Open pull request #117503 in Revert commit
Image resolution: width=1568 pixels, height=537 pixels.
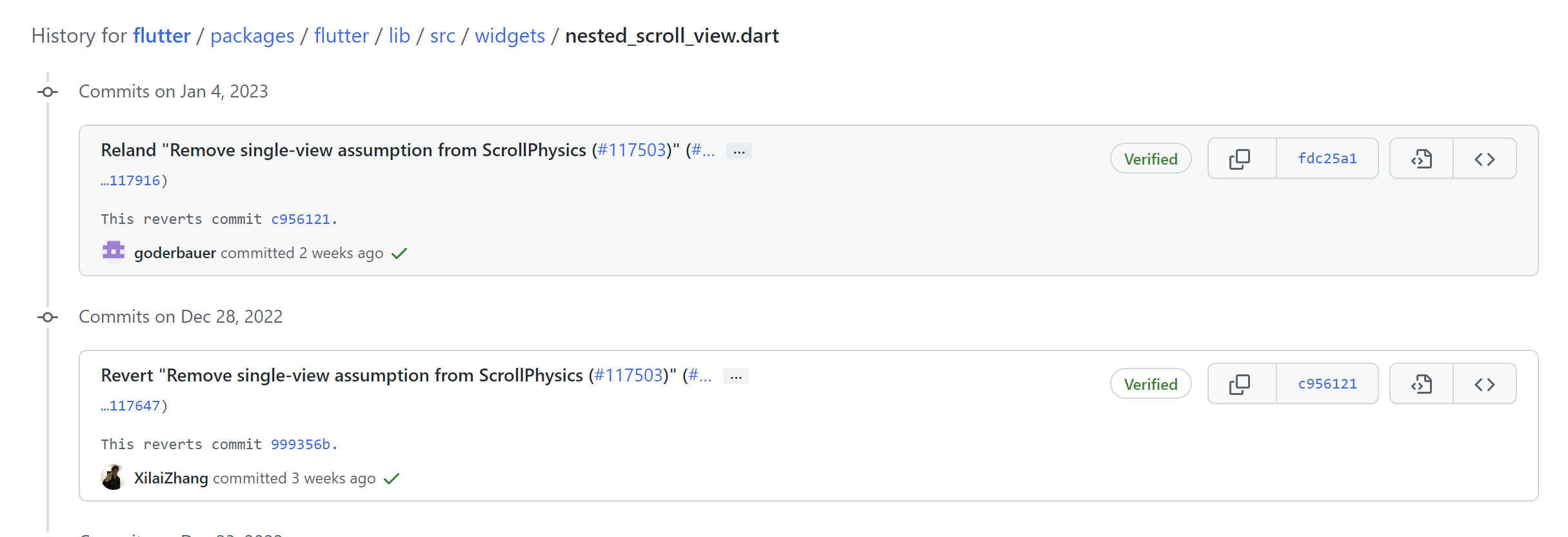point(629,376)
